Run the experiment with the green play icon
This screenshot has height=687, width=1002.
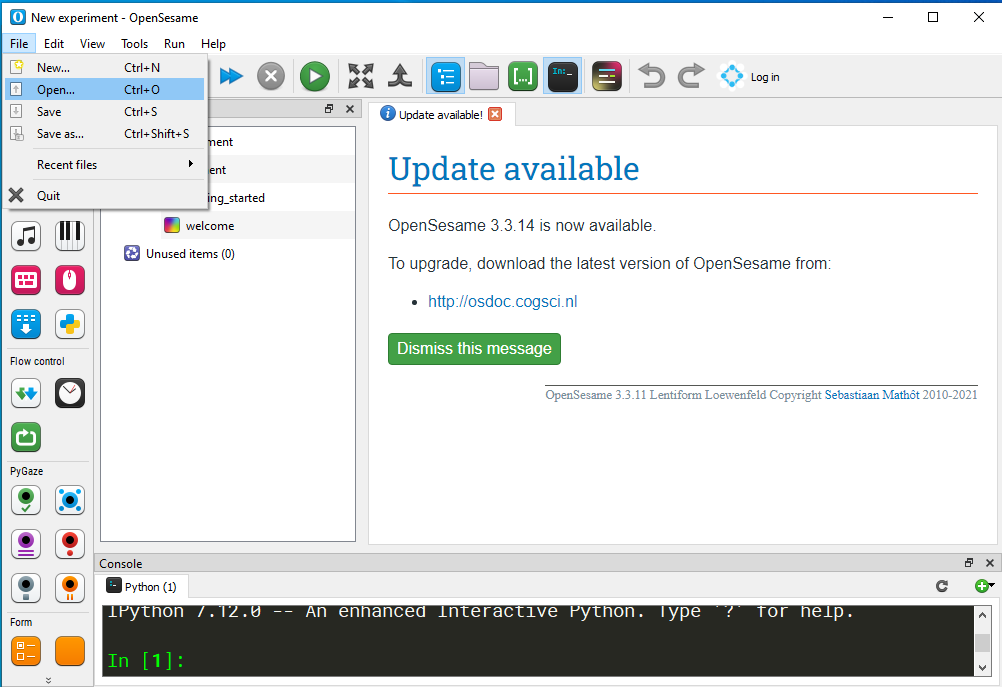point(315,77)
